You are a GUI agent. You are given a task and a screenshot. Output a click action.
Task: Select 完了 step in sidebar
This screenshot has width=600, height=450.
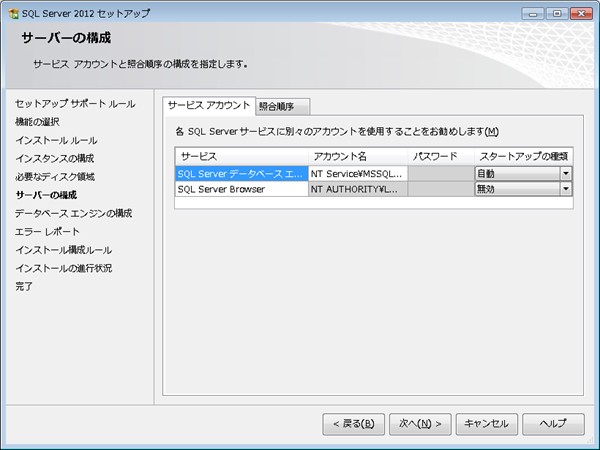pyautogui.click(x=24, y=286)
